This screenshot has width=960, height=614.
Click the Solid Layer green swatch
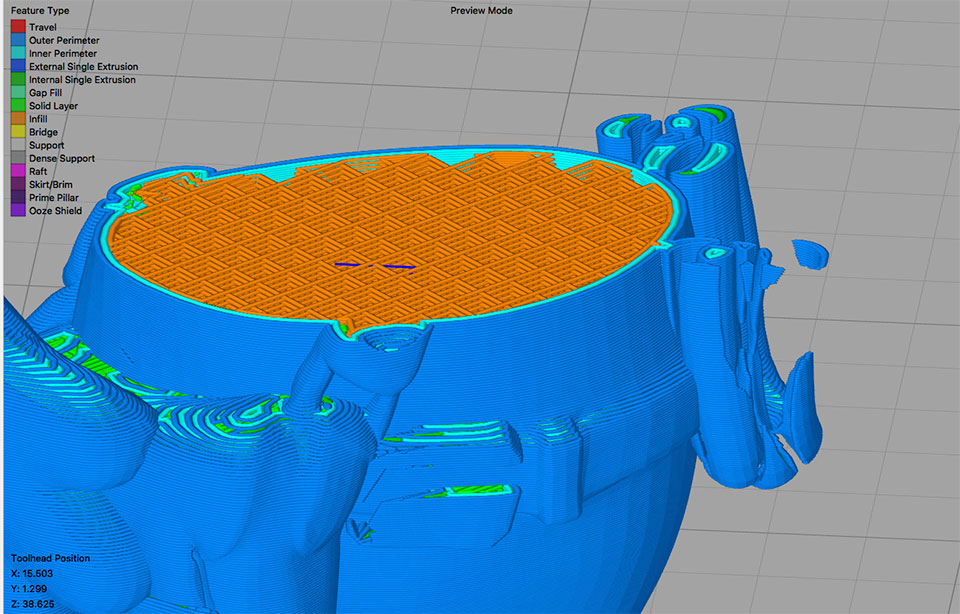point(19,105)
